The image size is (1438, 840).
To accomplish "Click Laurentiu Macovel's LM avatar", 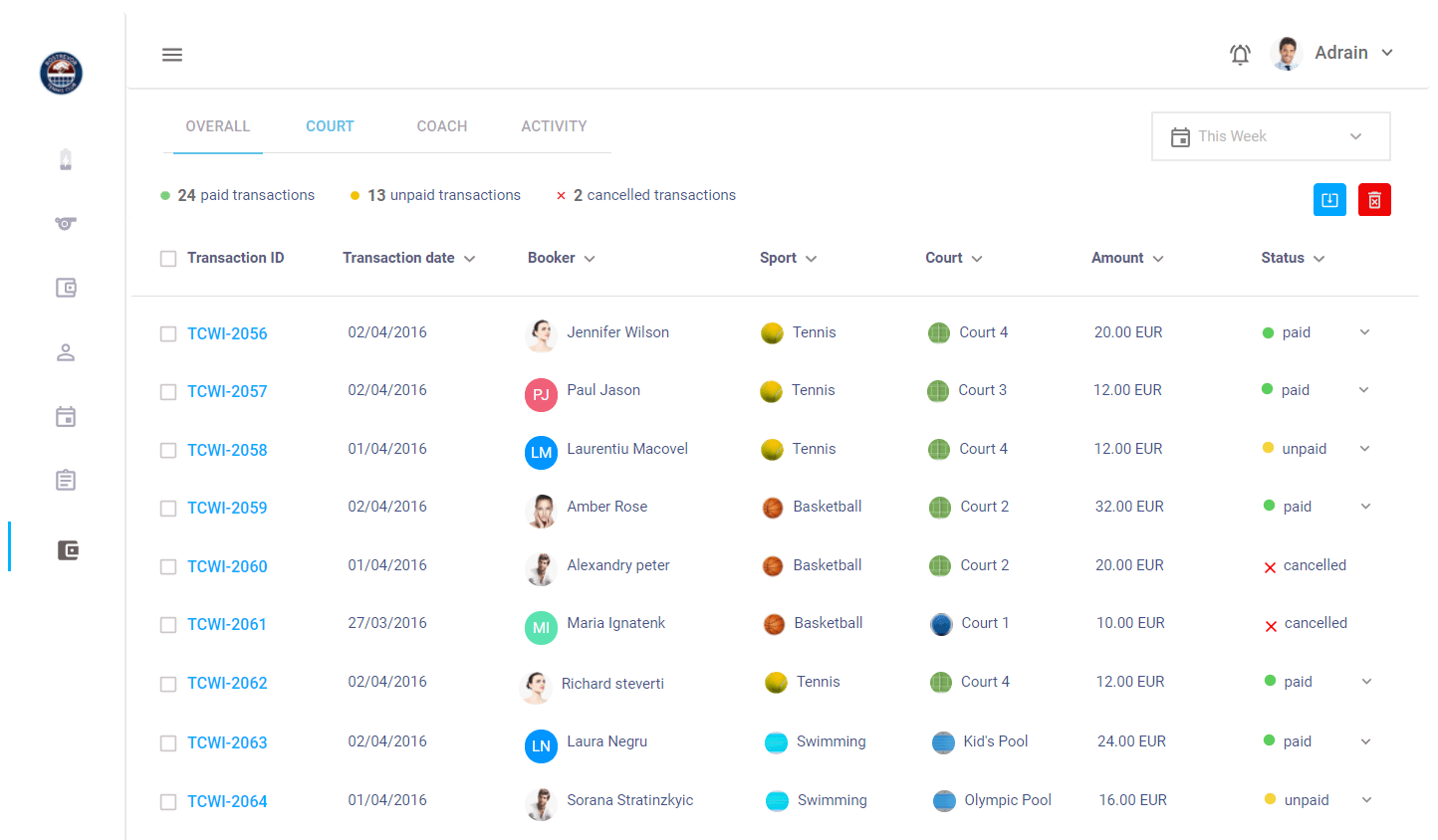I will 541,452.
